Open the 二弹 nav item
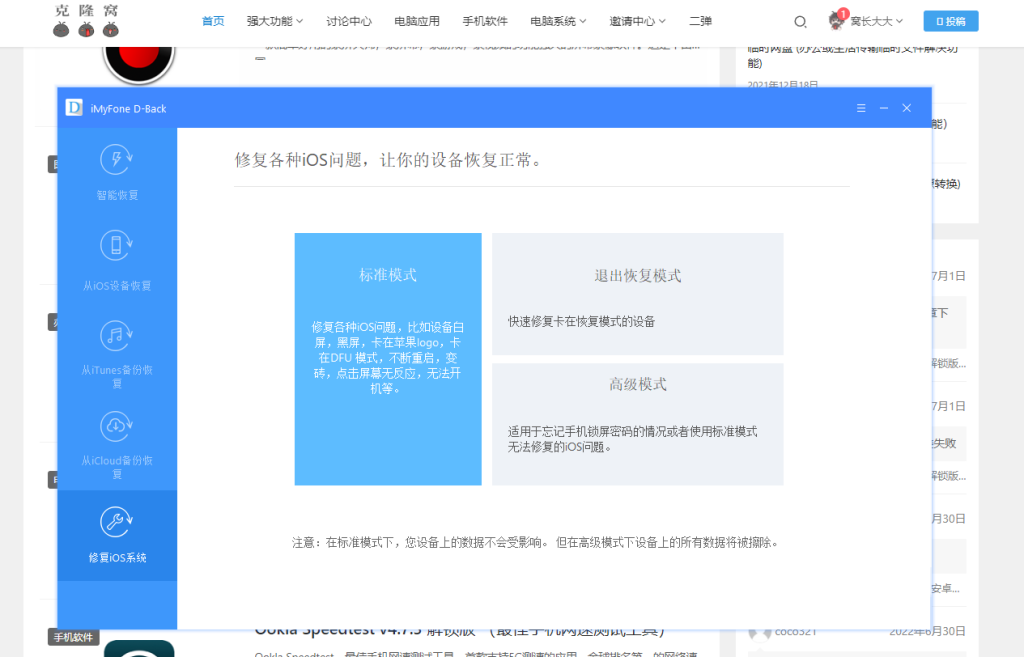 [700, 21]
